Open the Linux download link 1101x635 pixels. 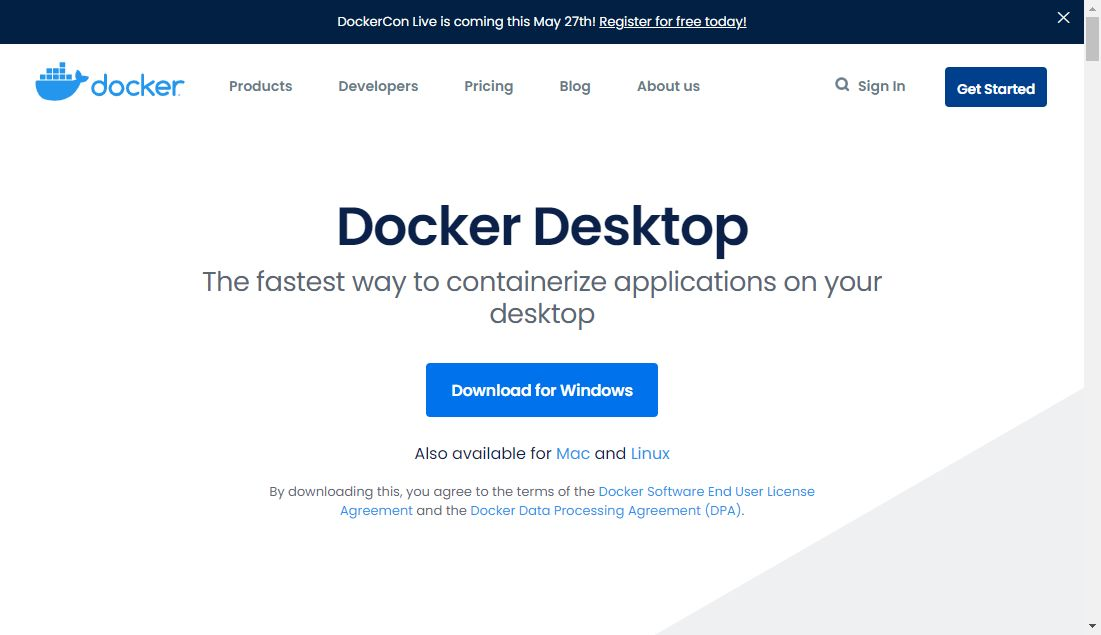650,453
